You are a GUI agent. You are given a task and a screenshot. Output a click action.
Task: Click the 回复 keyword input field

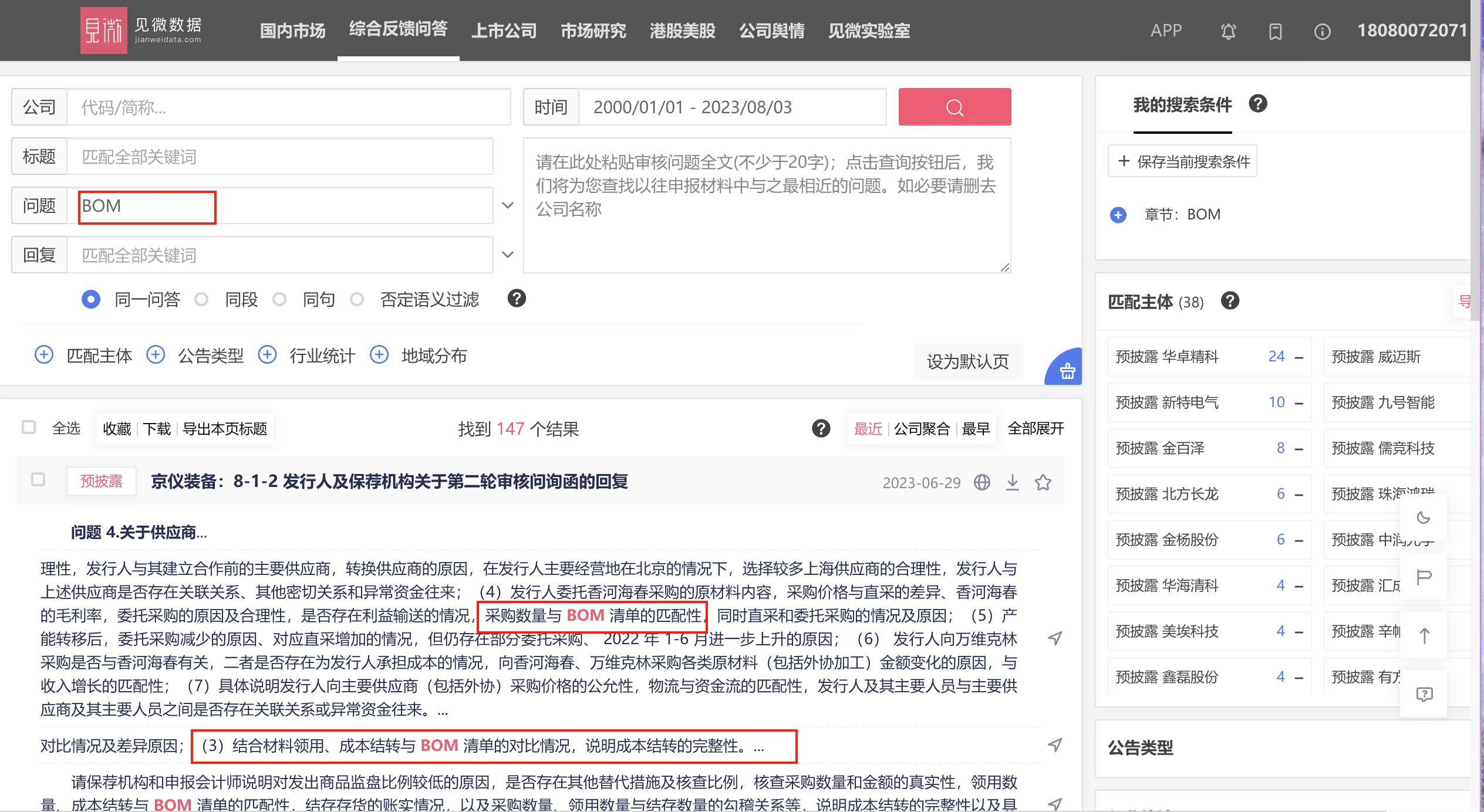pos(280,255)
